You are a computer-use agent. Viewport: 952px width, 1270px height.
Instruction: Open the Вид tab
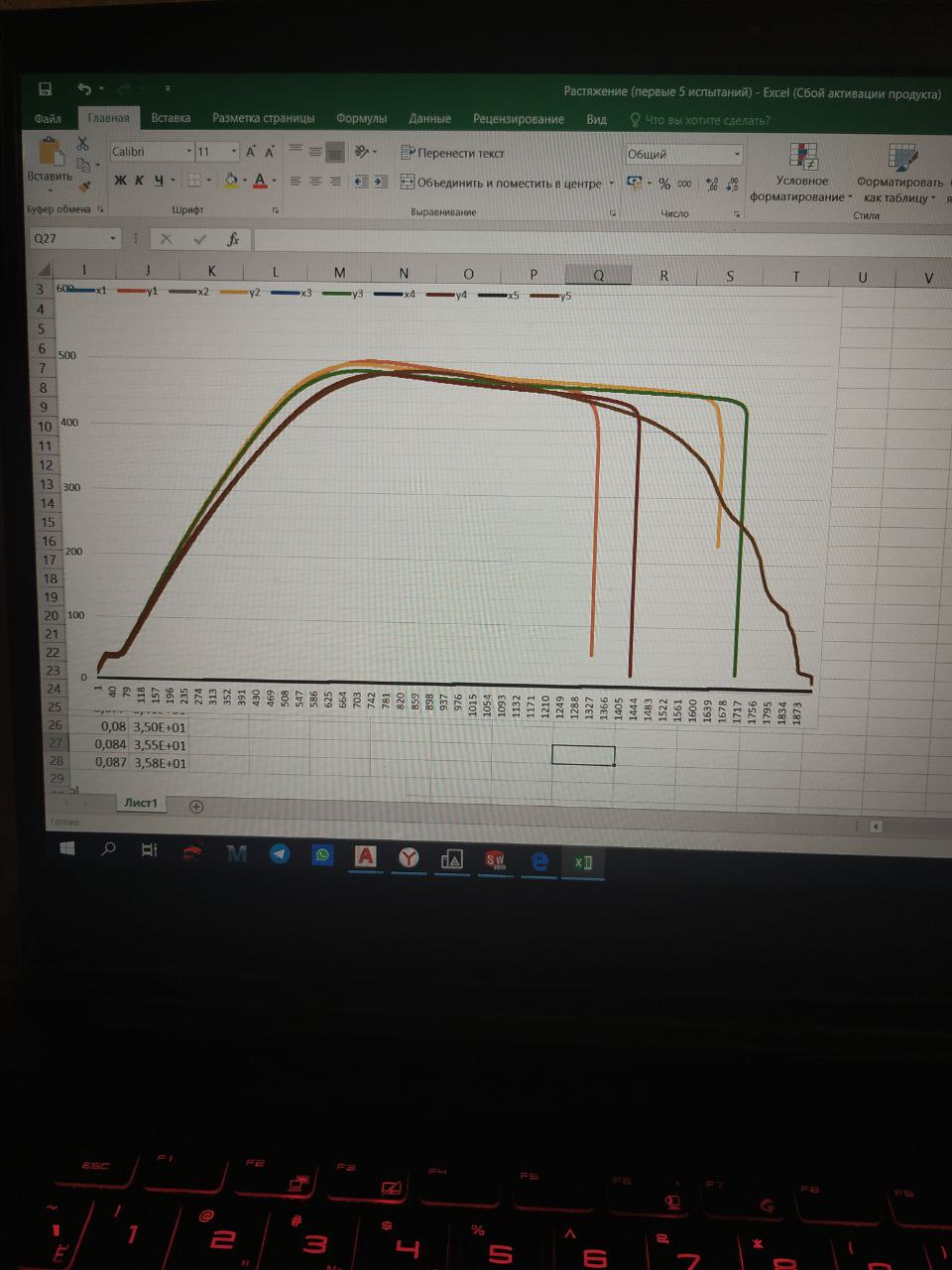pos(596,119)
